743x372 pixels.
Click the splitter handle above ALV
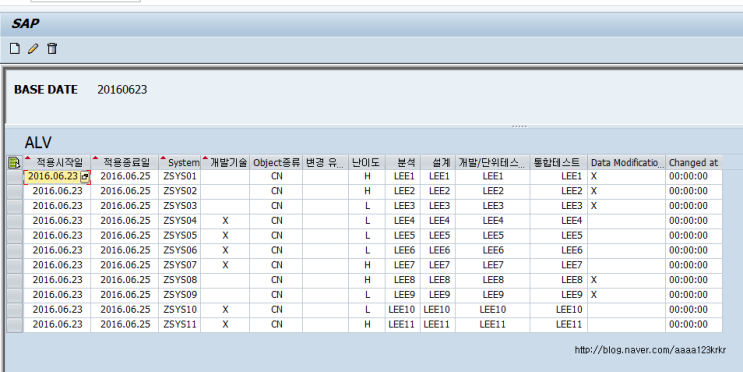519,126
